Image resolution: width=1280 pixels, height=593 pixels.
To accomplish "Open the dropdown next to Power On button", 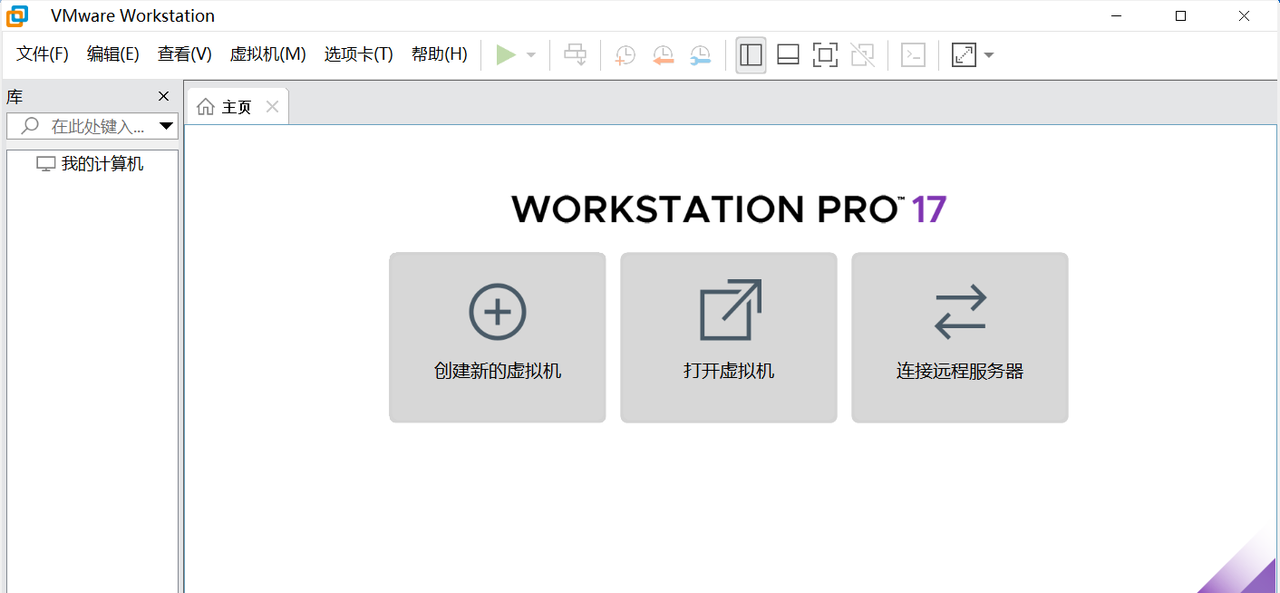I will coord(528,55).
